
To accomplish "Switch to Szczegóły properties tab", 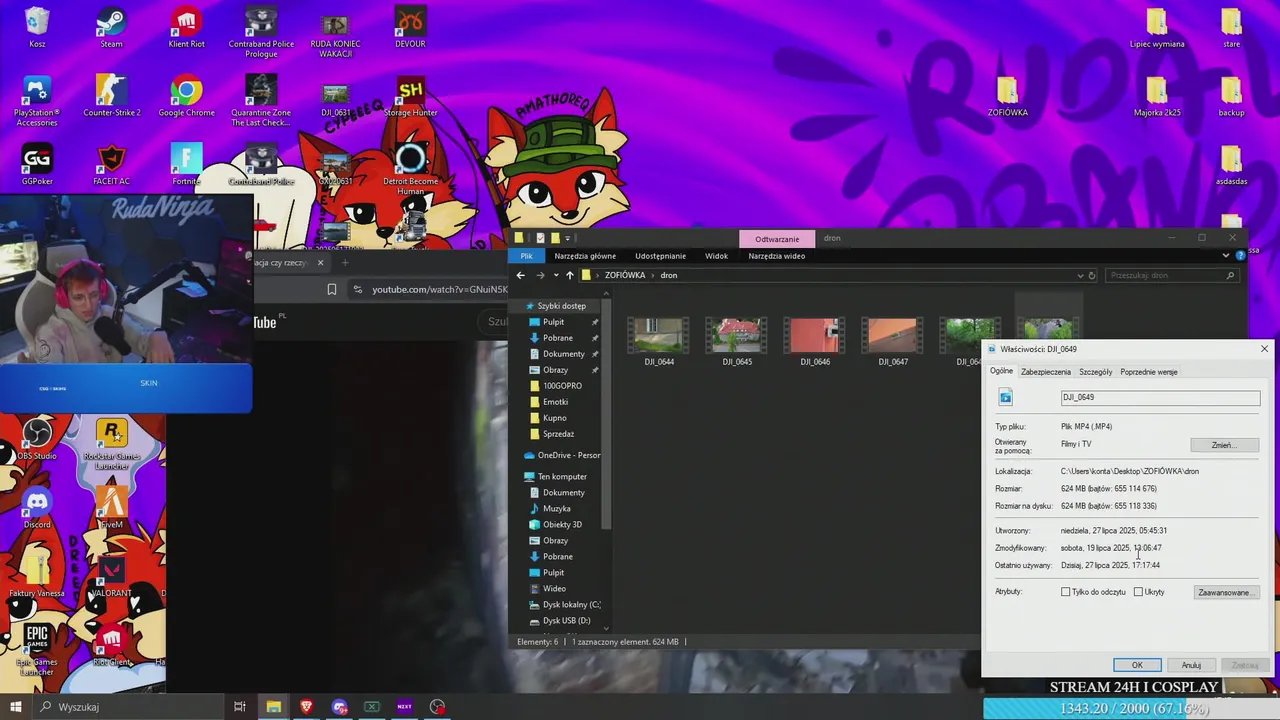I will 1095,372.
